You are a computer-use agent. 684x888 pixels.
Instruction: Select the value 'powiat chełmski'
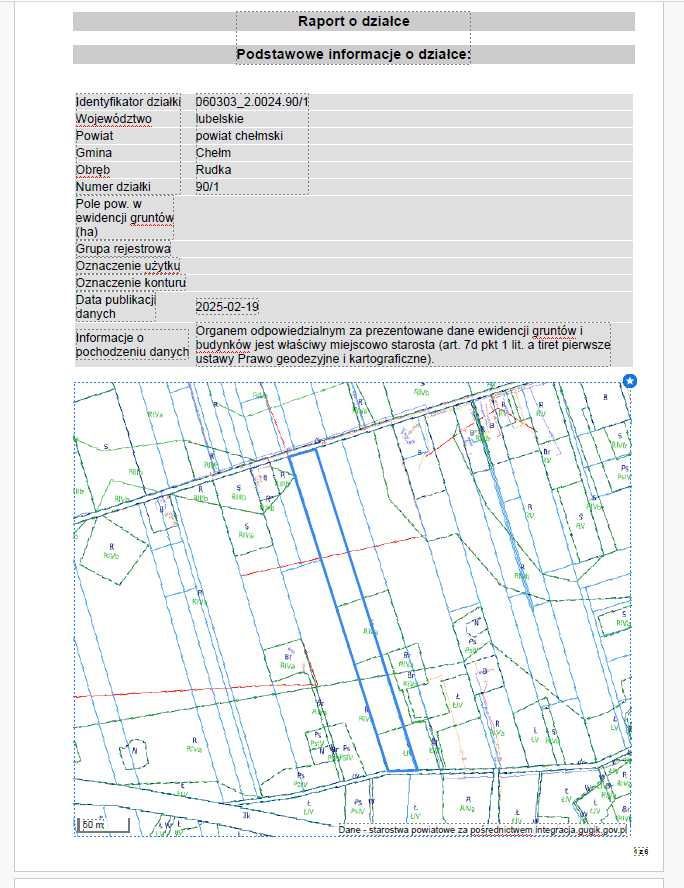click(x=239, y=136)
